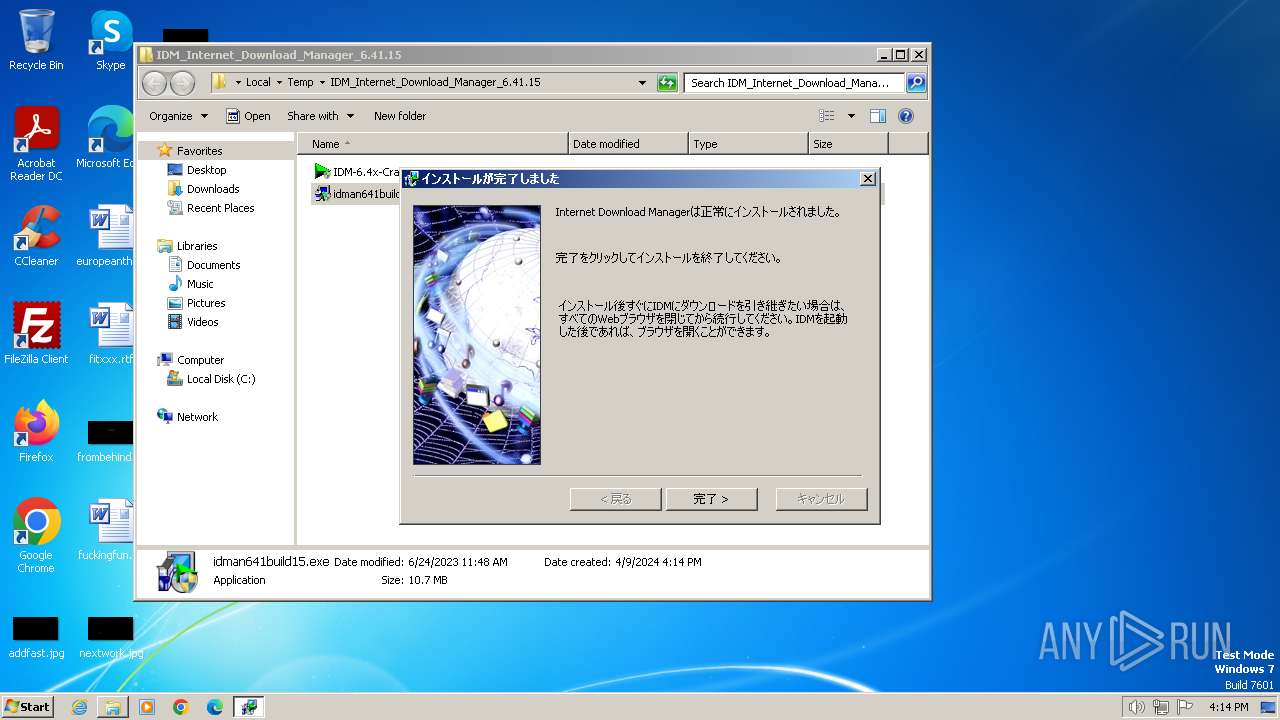
Task: Open the Chrome icon in the taskbar
Action: pos(181,707)
